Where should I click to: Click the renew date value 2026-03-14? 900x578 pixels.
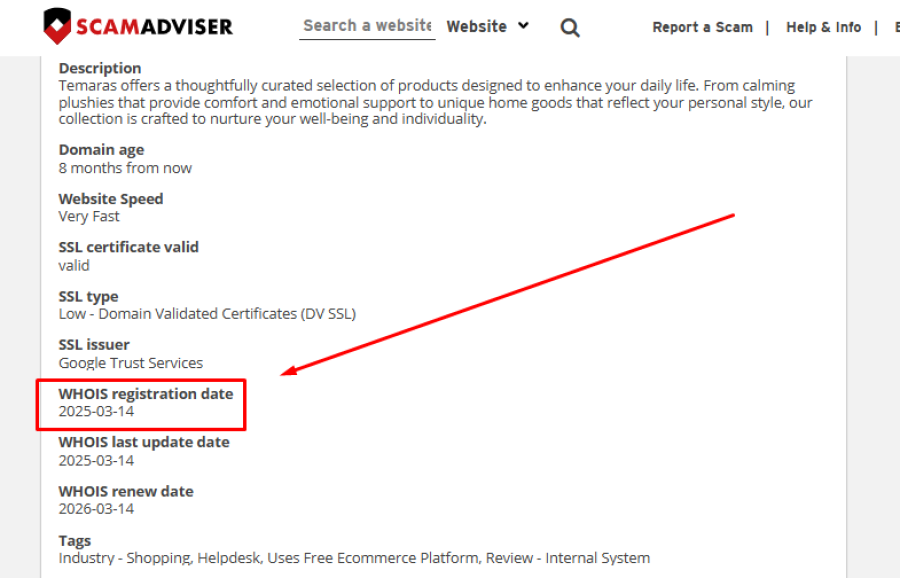[96, 509]
